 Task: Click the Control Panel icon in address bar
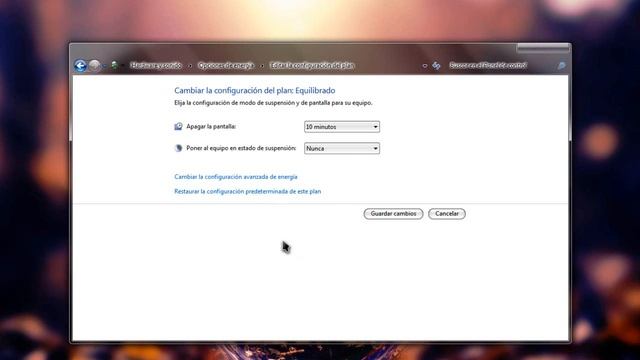(114, 65)
